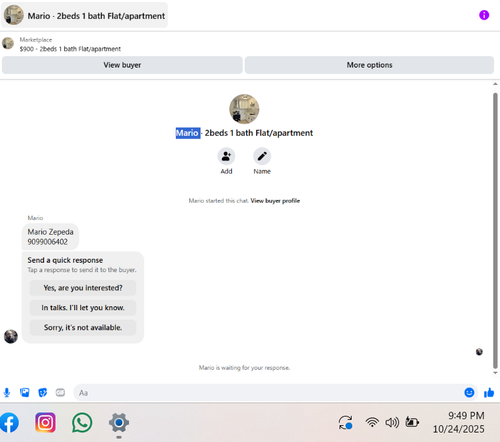
Task: Send a thumbs-up like
Action: click(489, 393)
